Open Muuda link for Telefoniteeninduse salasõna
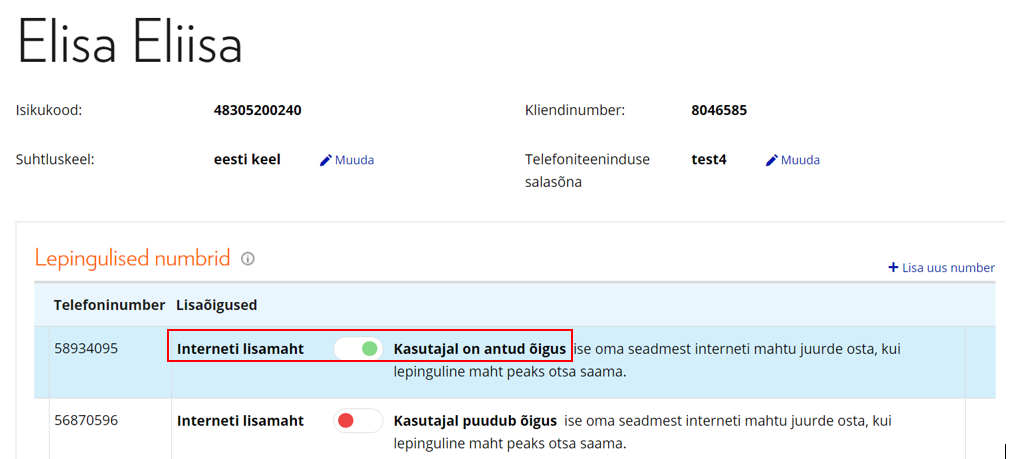 coord(800,160)
